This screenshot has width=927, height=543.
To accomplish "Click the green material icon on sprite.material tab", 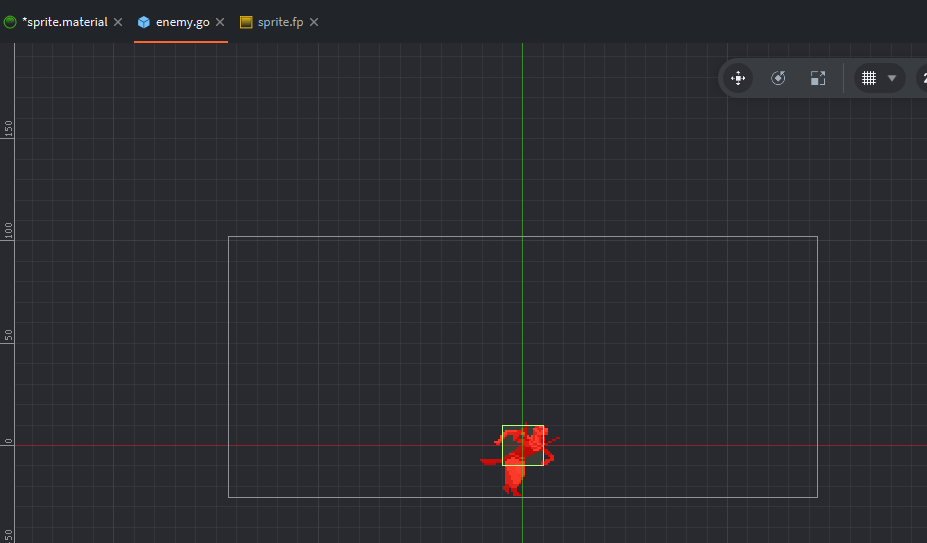I will pyautogui.click(x=10, y=22).
